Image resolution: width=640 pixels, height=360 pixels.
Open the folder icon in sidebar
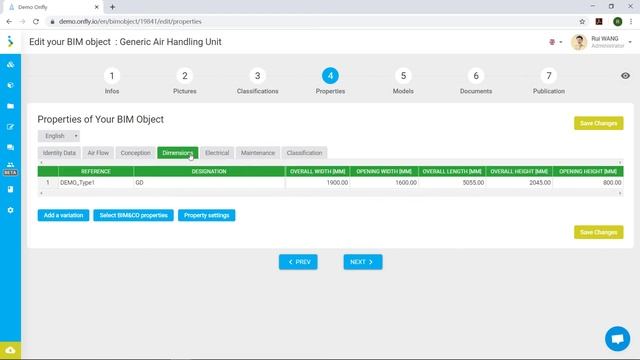(11, 106)
